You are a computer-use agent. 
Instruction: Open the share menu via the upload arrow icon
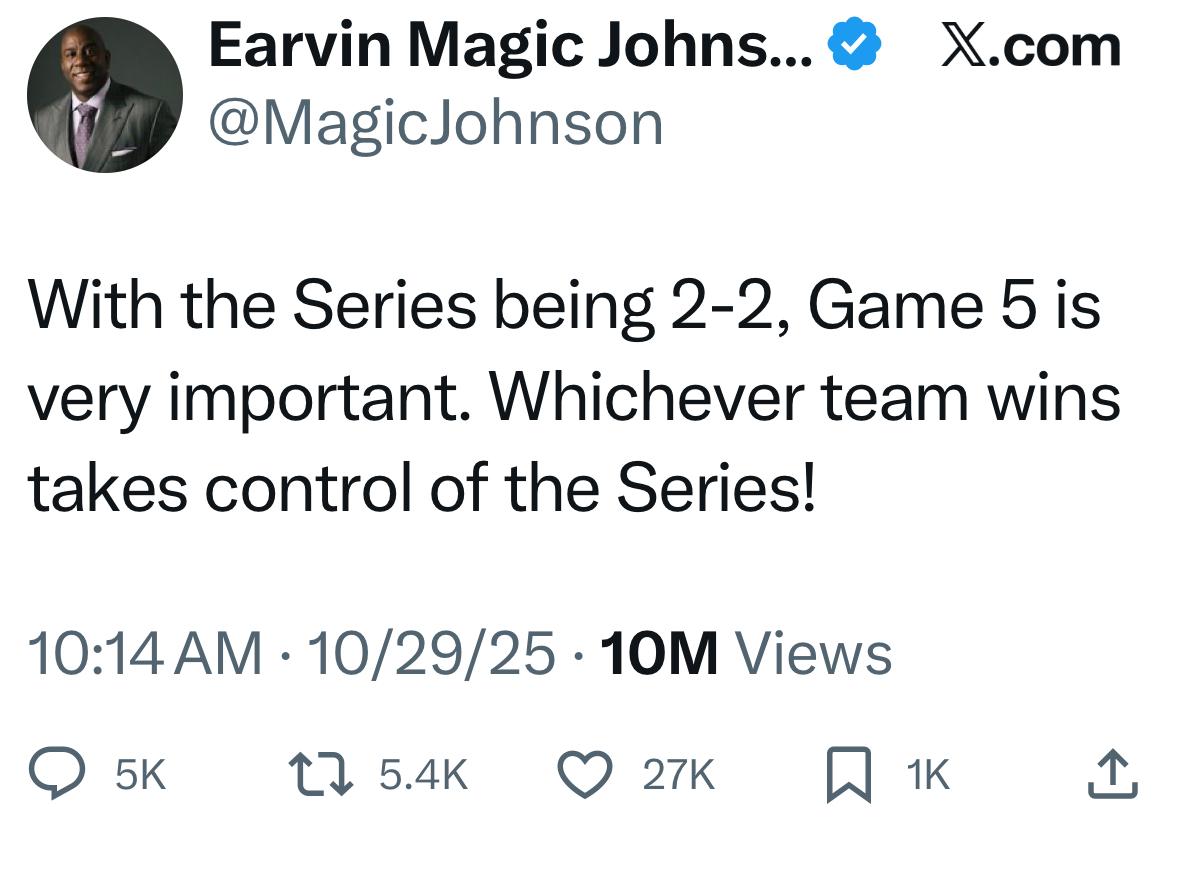1114,774
